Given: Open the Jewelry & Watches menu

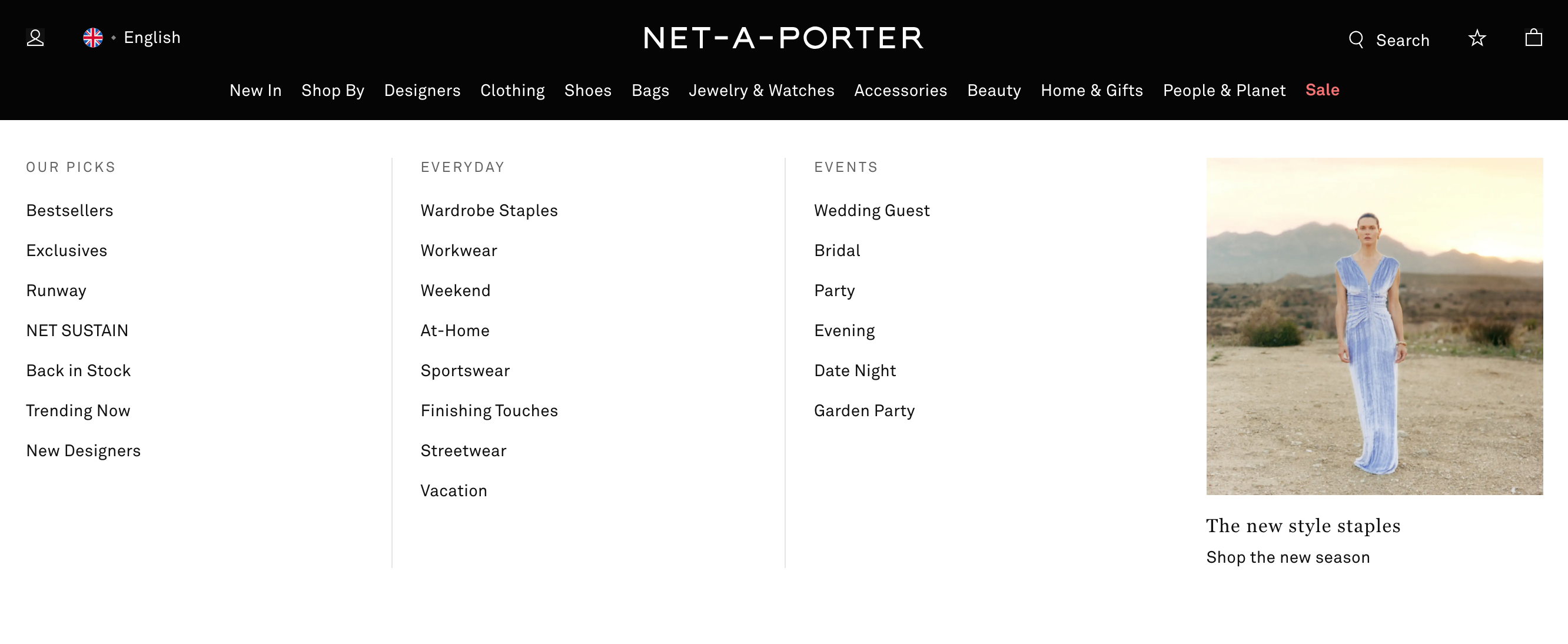Looking at the screenshot, I should 762,90.
